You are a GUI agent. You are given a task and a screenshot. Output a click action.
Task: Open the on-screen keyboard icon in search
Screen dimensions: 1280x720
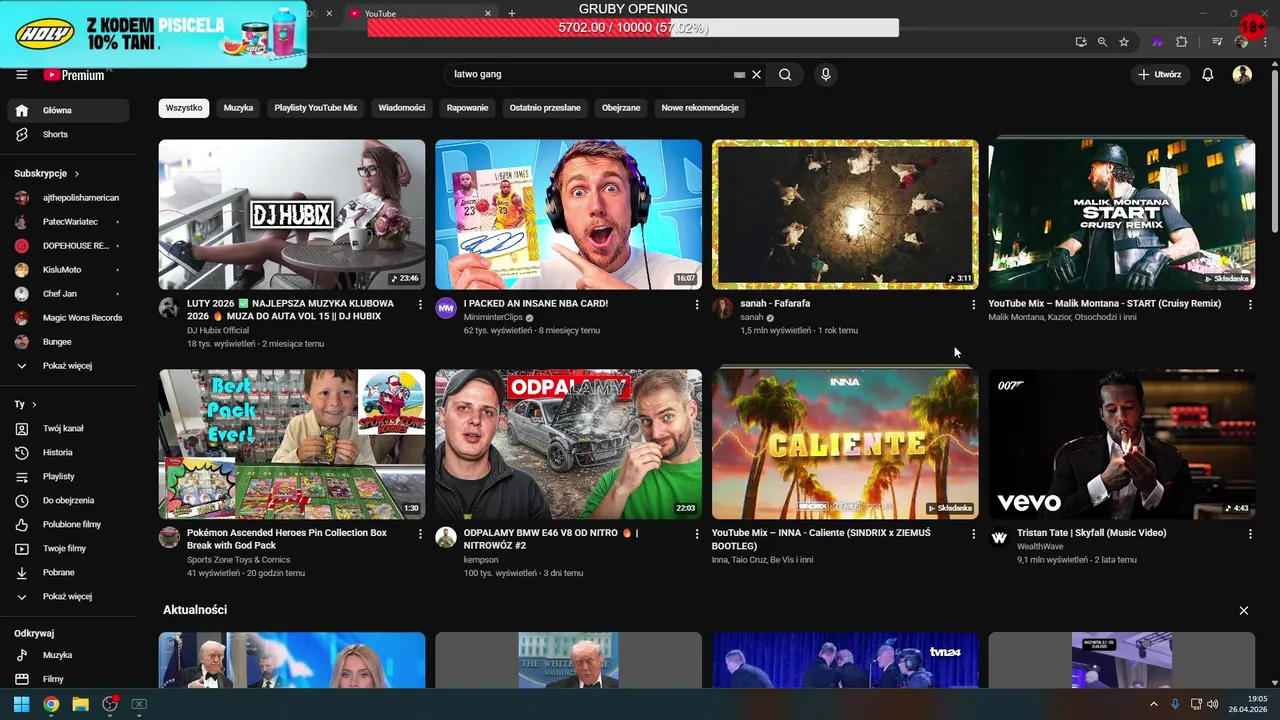(739, 75)
